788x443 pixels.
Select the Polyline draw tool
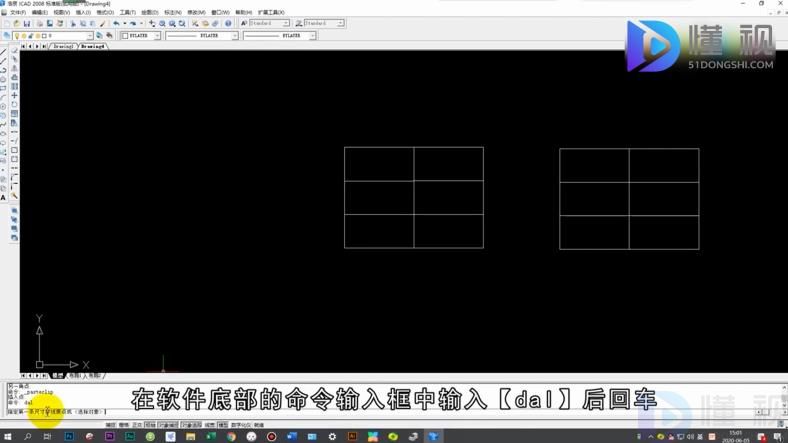(4, 70)
